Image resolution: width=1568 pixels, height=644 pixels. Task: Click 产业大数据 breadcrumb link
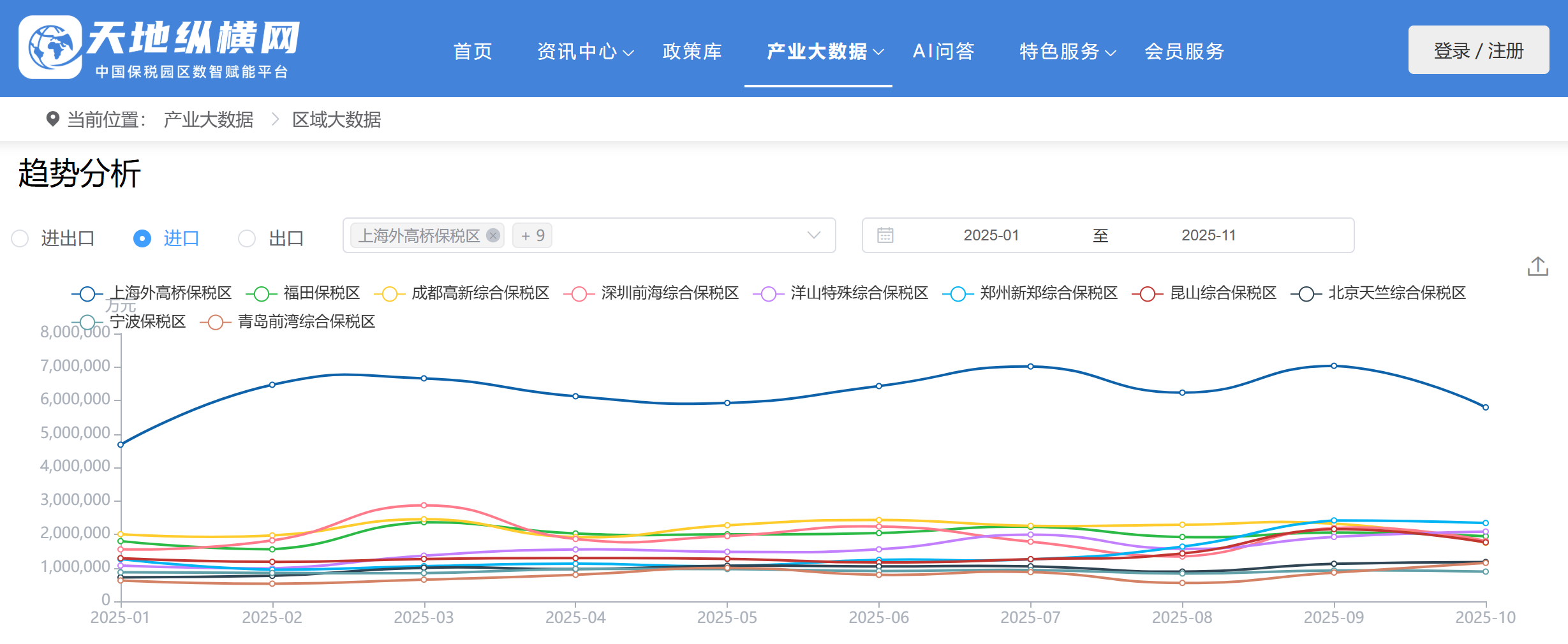click(x=209, y=119)
